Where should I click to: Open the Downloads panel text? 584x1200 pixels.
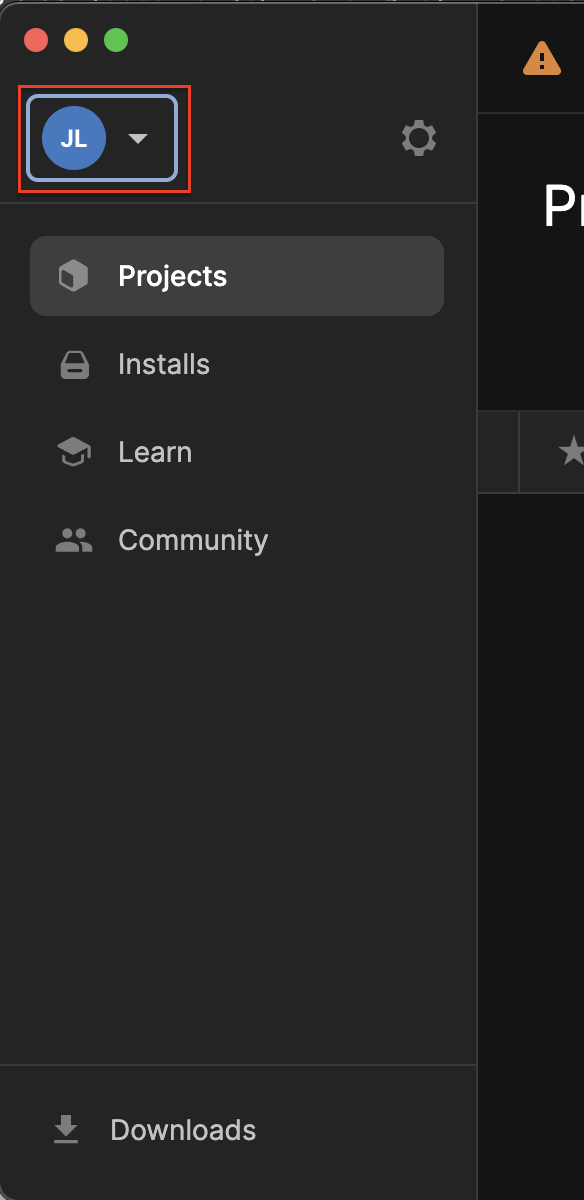(x=183, y=1130)
